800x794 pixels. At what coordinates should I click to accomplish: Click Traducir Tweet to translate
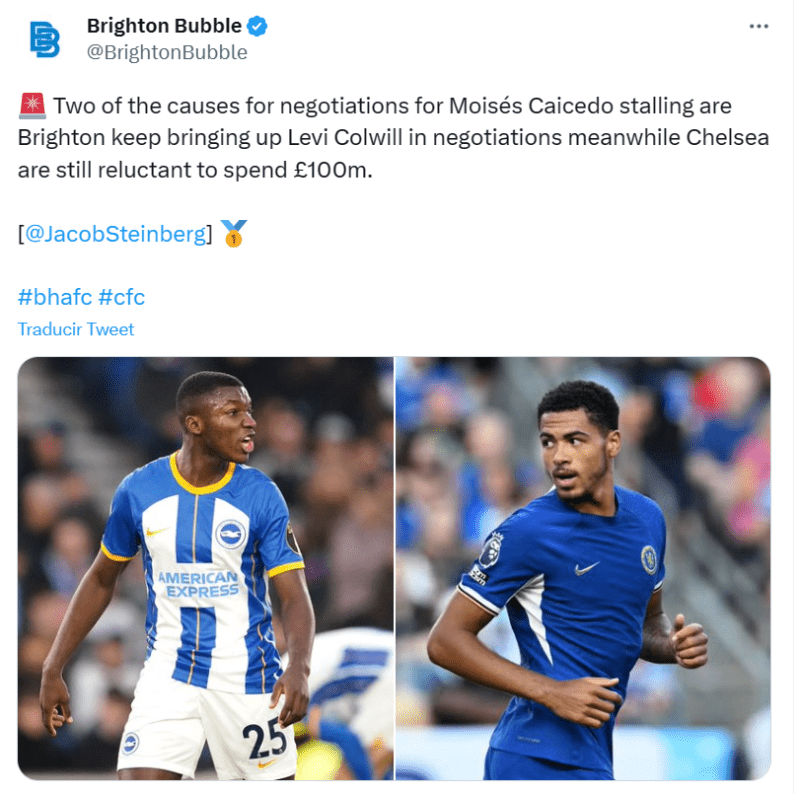tap(76, 329)
